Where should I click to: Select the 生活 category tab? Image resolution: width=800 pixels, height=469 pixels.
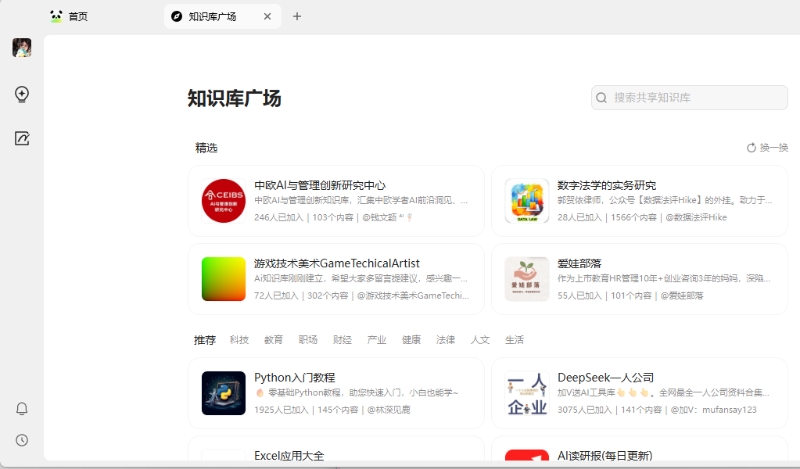[514, 340]
